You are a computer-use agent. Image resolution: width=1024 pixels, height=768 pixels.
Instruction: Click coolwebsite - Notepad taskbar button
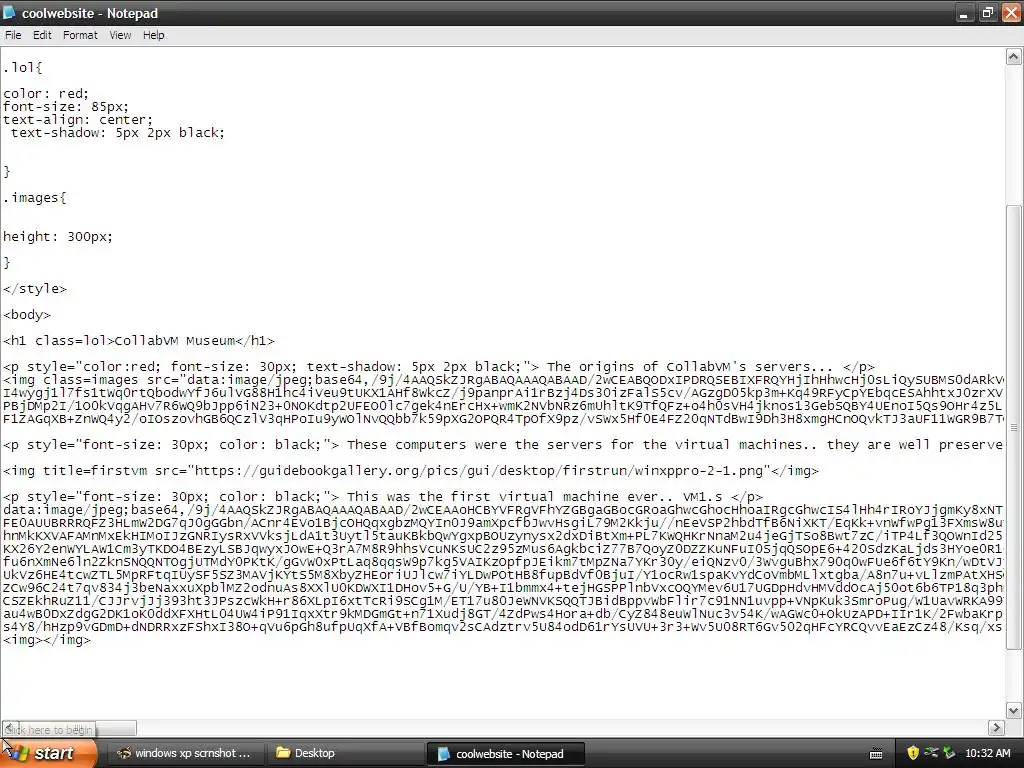[505, 754]
